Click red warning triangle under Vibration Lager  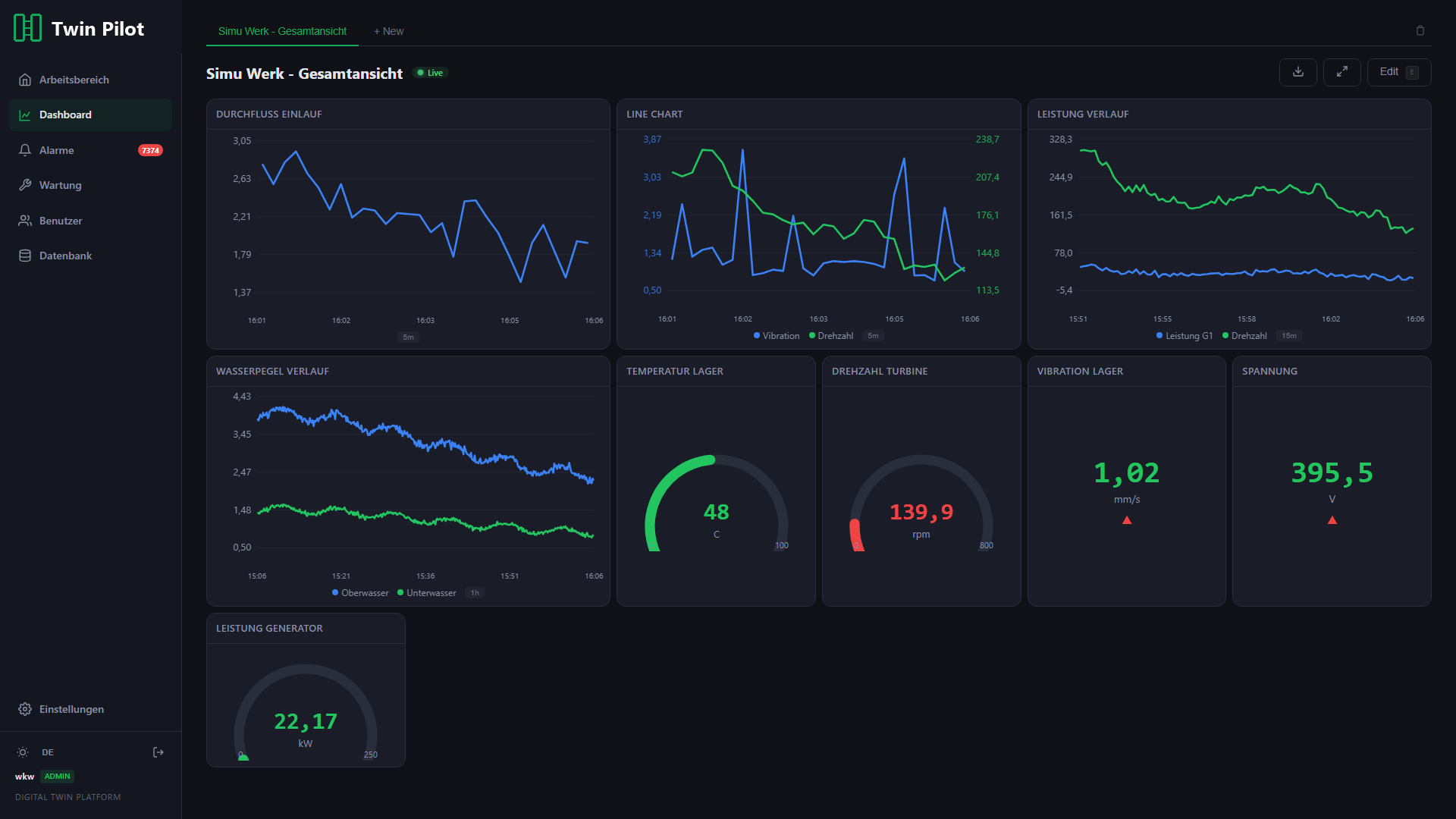[1127, 520]
